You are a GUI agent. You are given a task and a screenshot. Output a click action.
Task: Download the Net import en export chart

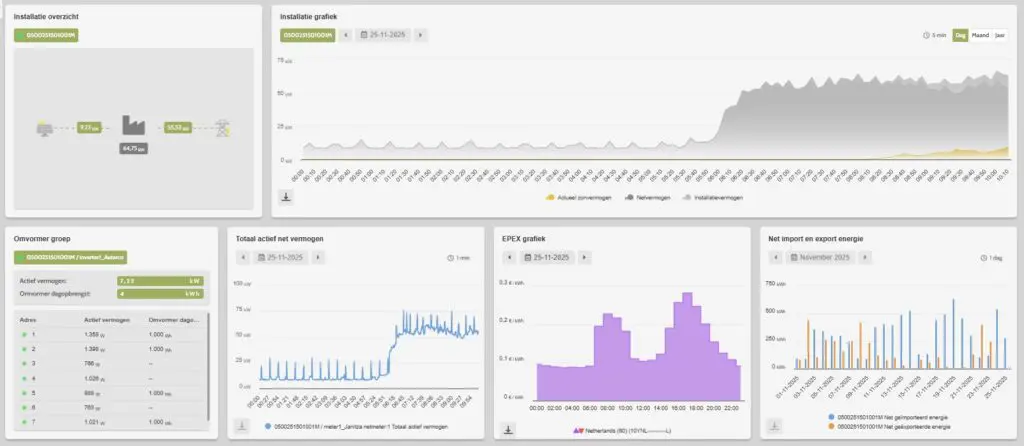[774, 426]
